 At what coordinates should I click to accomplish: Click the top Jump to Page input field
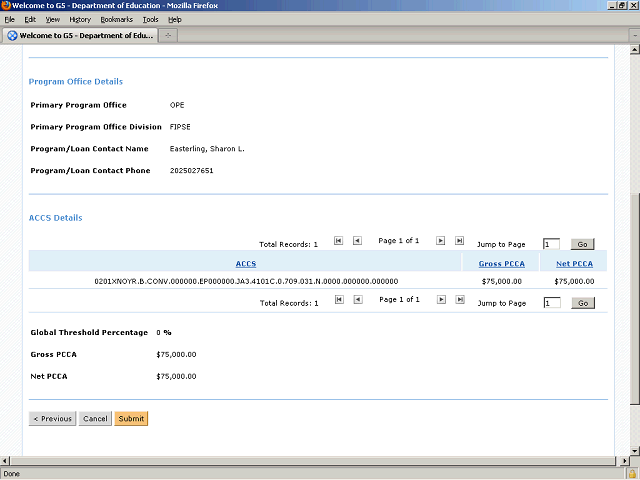point(551,244)
